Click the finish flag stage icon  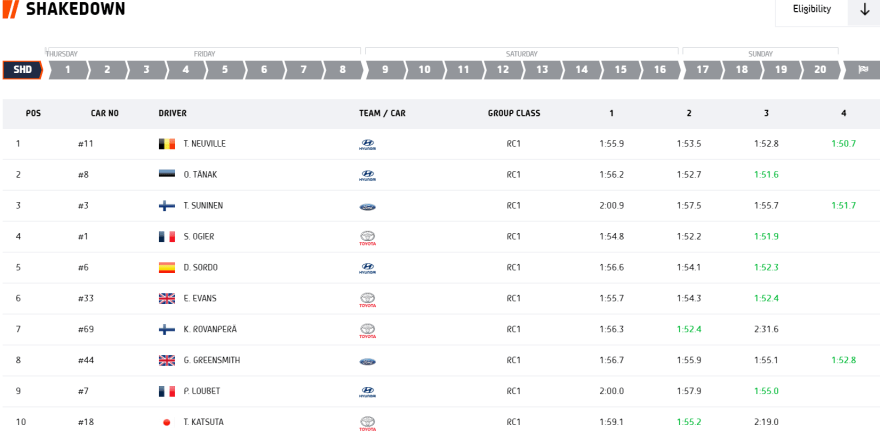862,70
